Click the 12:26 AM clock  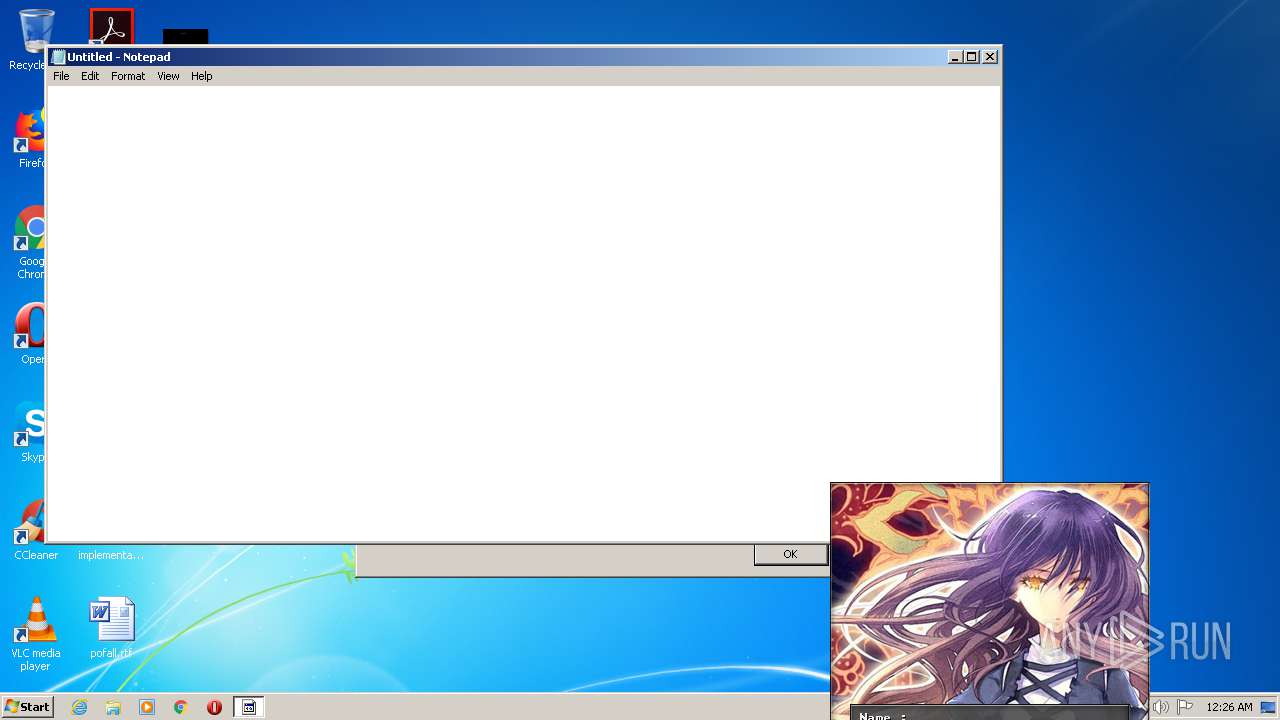[1229, 707]
